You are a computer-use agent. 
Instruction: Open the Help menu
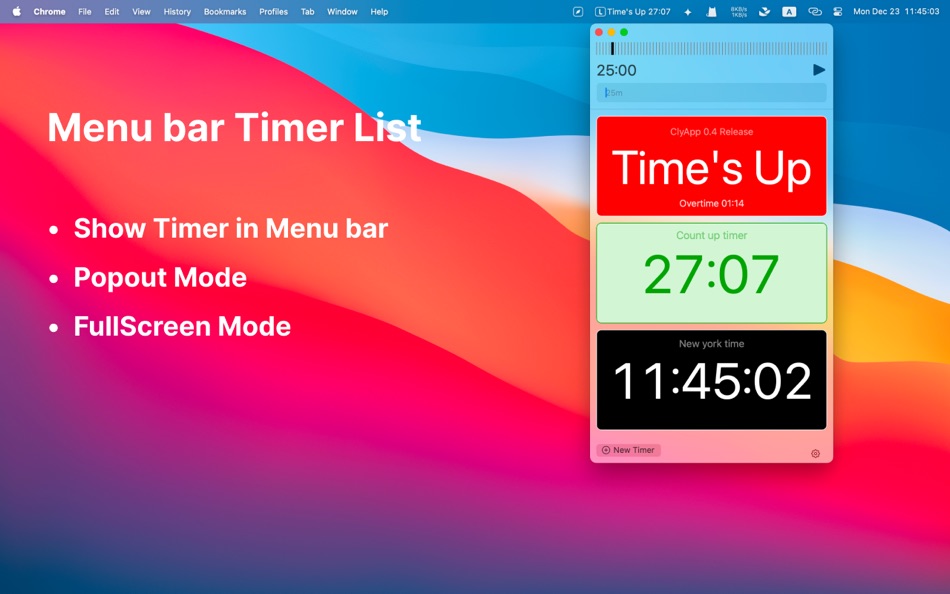click(379, 12)
